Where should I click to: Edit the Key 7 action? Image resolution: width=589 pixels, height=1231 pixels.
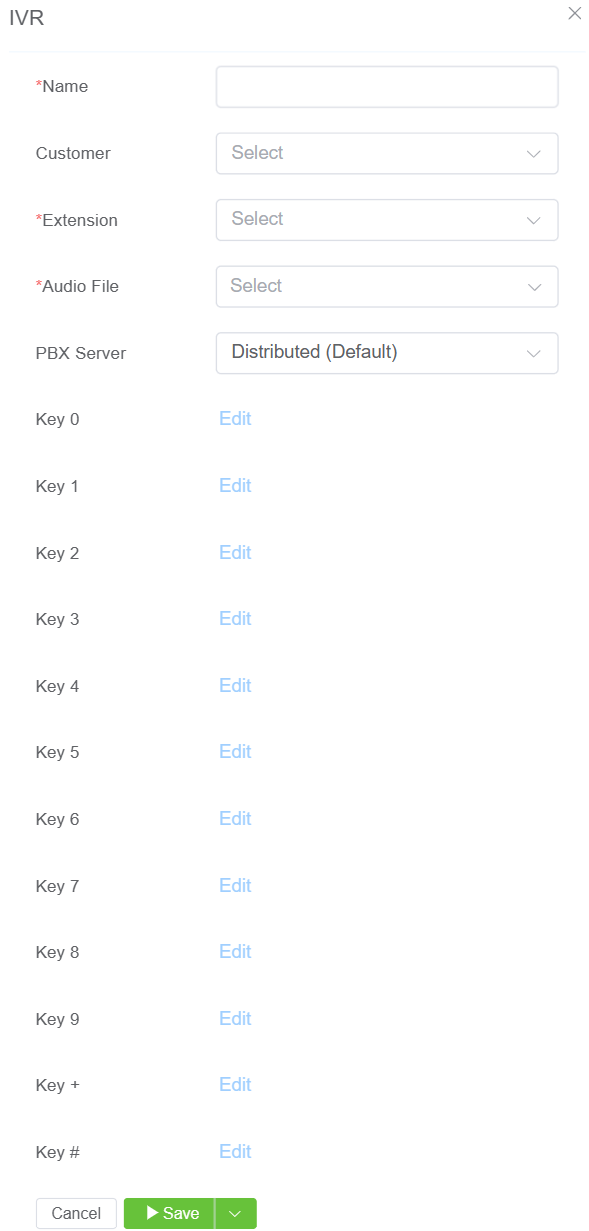coord(235,886)
